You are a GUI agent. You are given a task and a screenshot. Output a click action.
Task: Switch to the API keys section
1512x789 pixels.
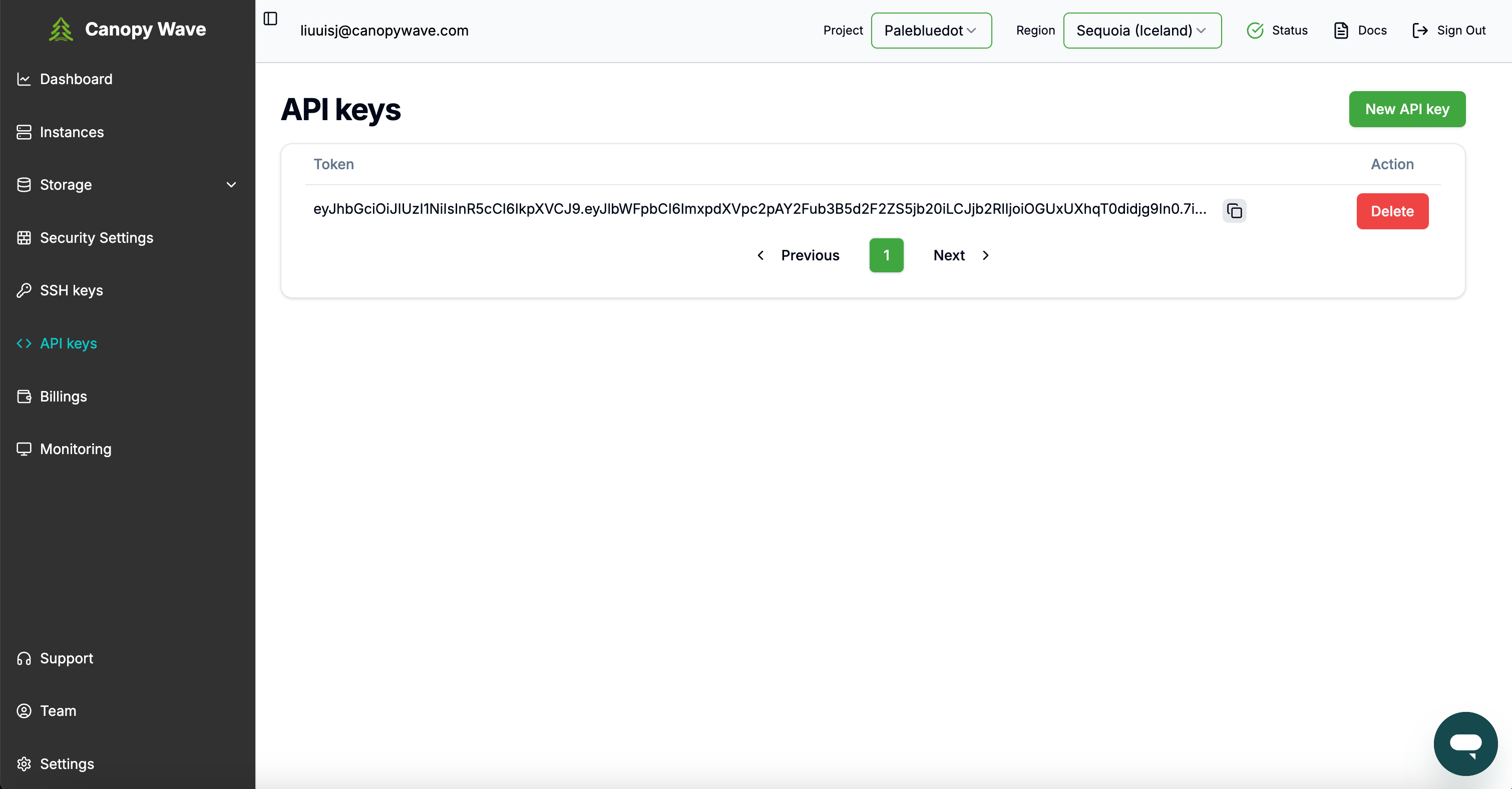[x=68, y=343]
